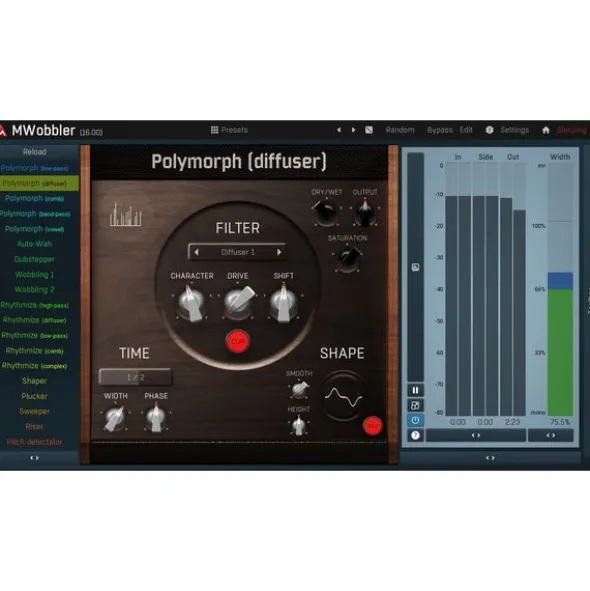590x591 pixels.
Task: Go to next preset arrow in top bar
Action: click(x=353, y=130)
